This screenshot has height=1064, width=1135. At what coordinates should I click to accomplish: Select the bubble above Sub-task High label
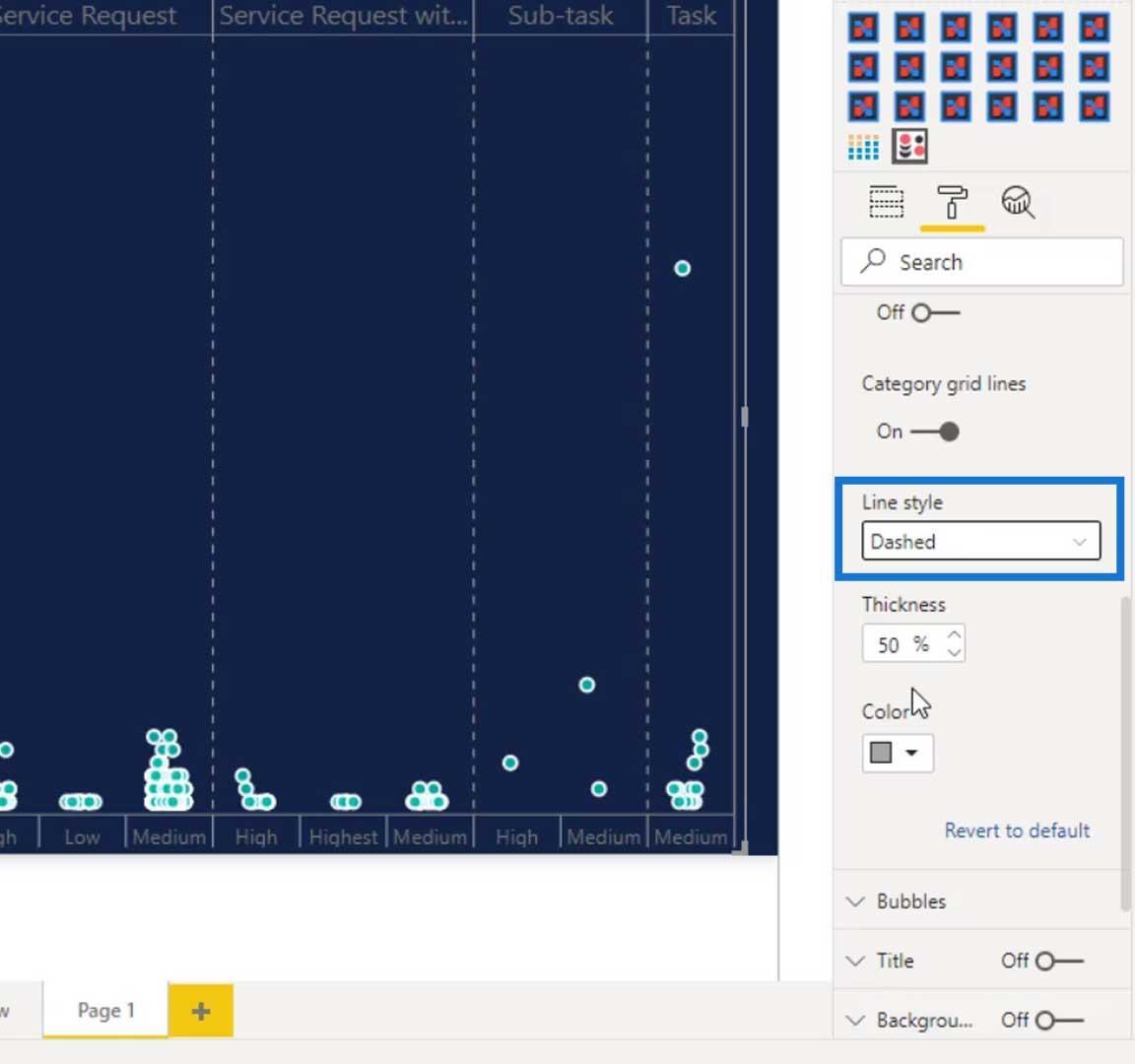[x=509, y=763]
